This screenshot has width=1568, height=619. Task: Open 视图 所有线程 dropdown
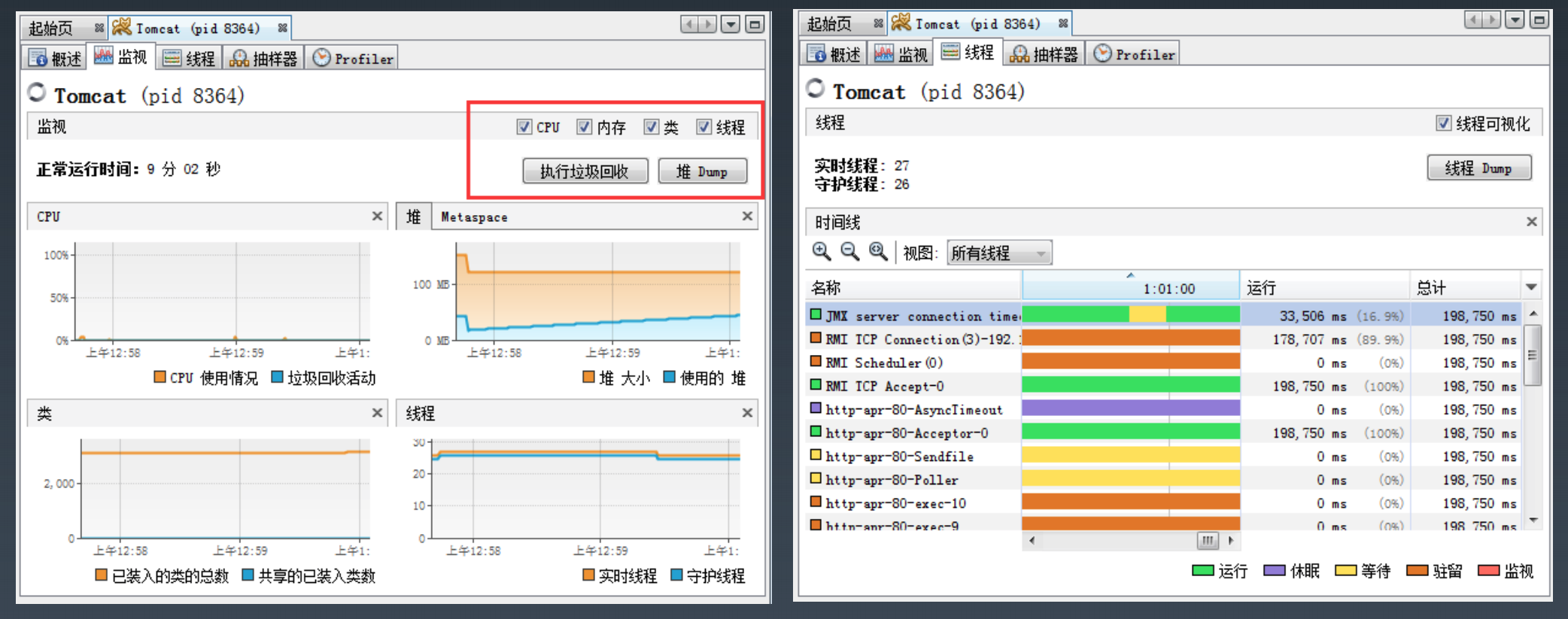click(999, 253)
